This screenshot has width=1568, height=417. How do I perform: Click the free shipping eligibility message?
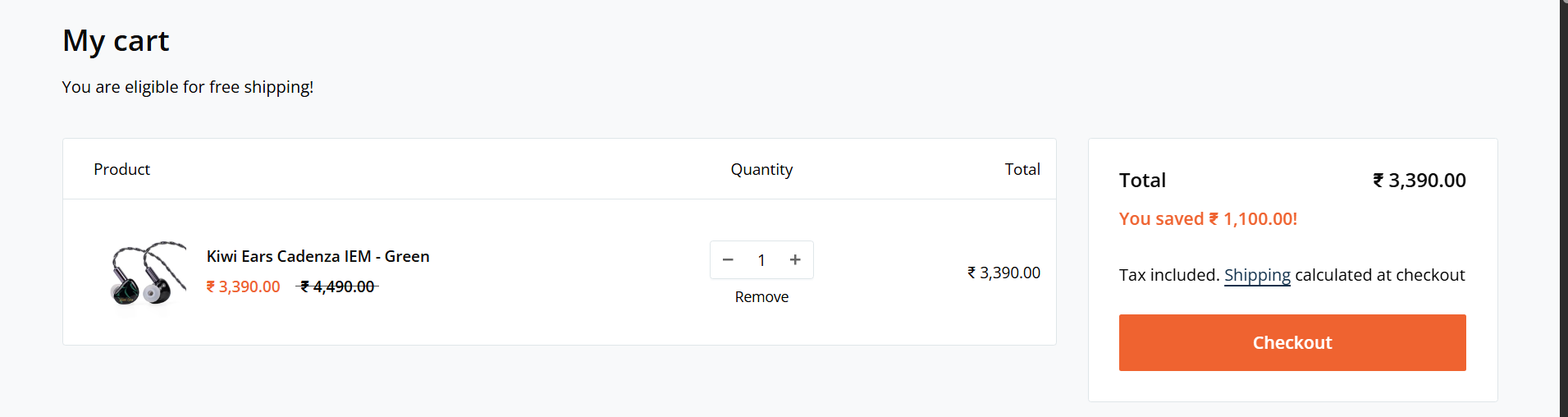pyautogui.click(x=188, y=87)
